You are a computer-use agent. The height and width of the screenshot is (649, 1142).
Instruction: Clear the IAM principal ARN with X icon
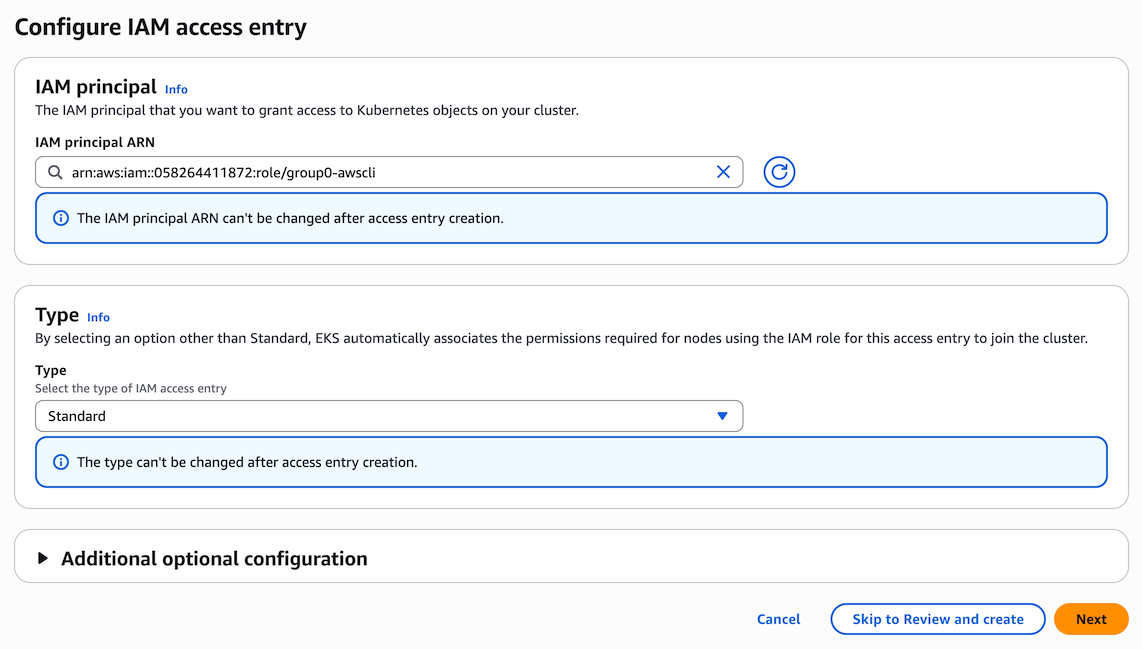click(x=723, y=172)
